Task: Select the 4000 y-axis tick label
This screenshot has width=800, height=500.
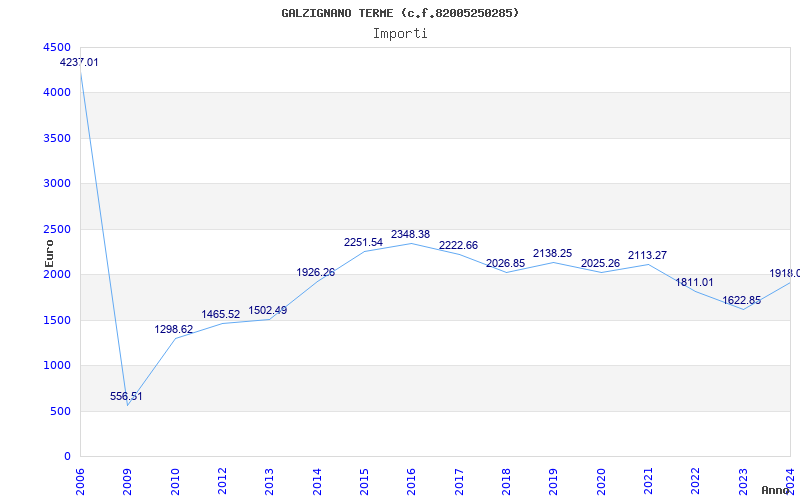Action: [57, 92]
